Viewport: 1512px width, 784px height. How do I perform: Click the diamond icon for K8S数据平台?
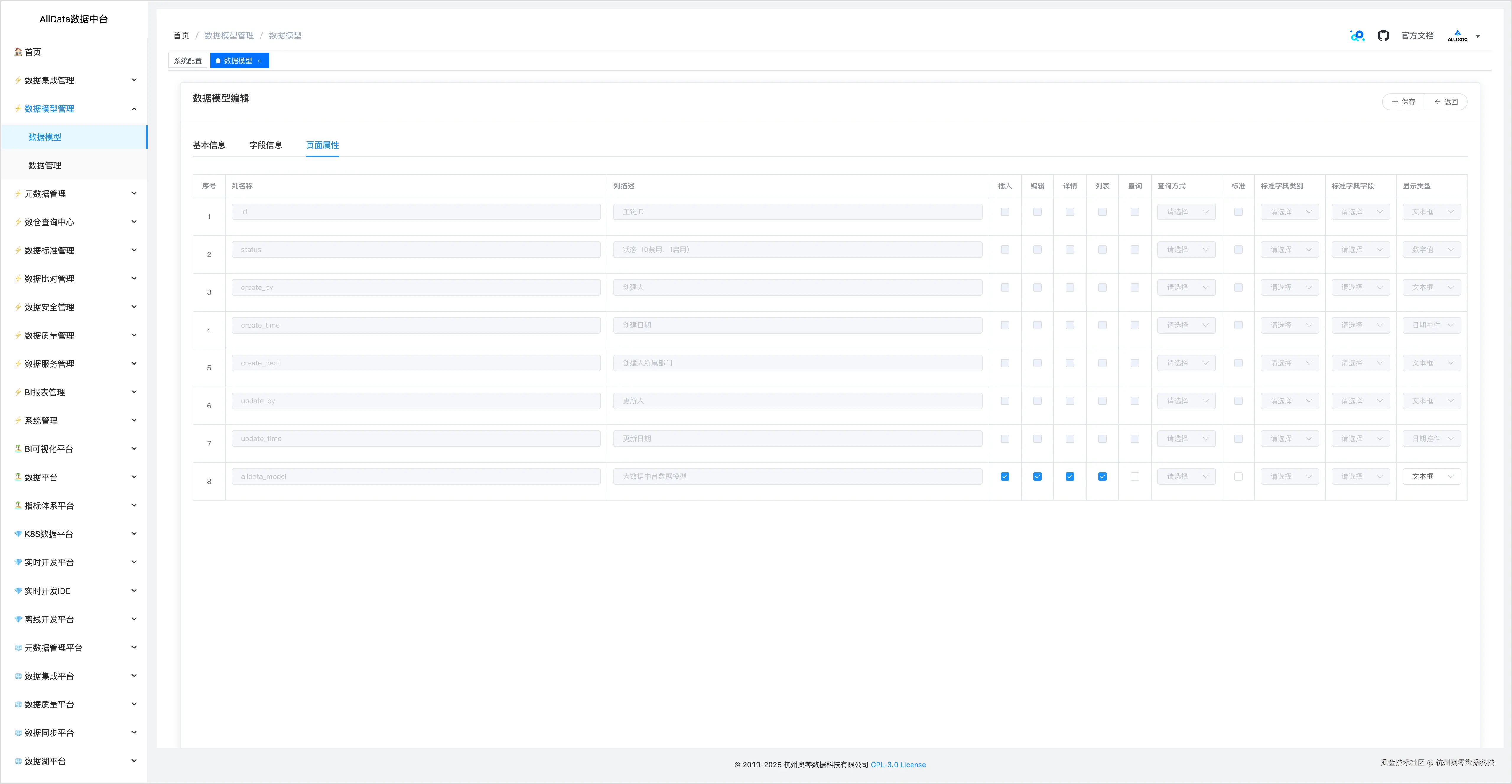[18, 534]
